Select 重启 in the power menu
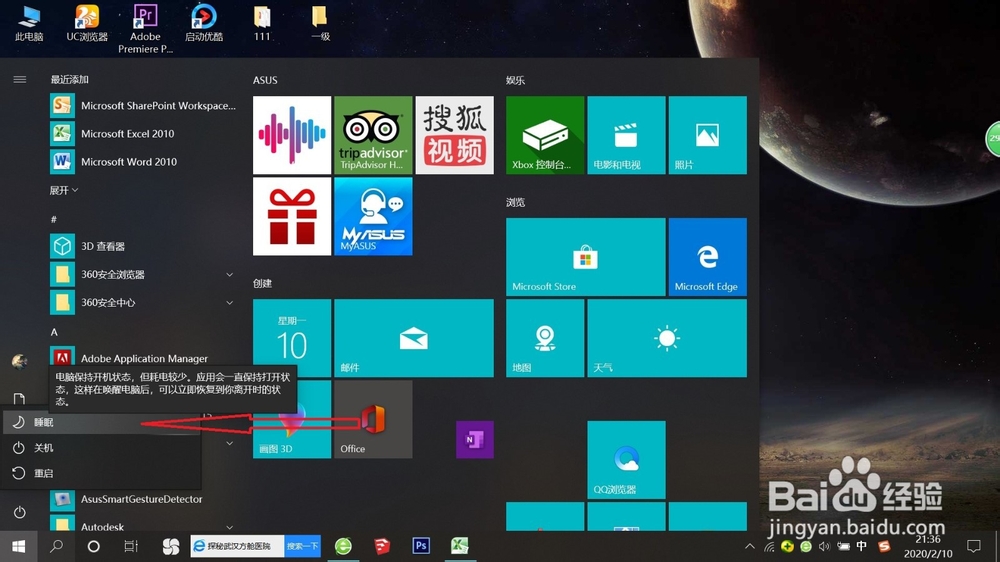 coord(102,473)
